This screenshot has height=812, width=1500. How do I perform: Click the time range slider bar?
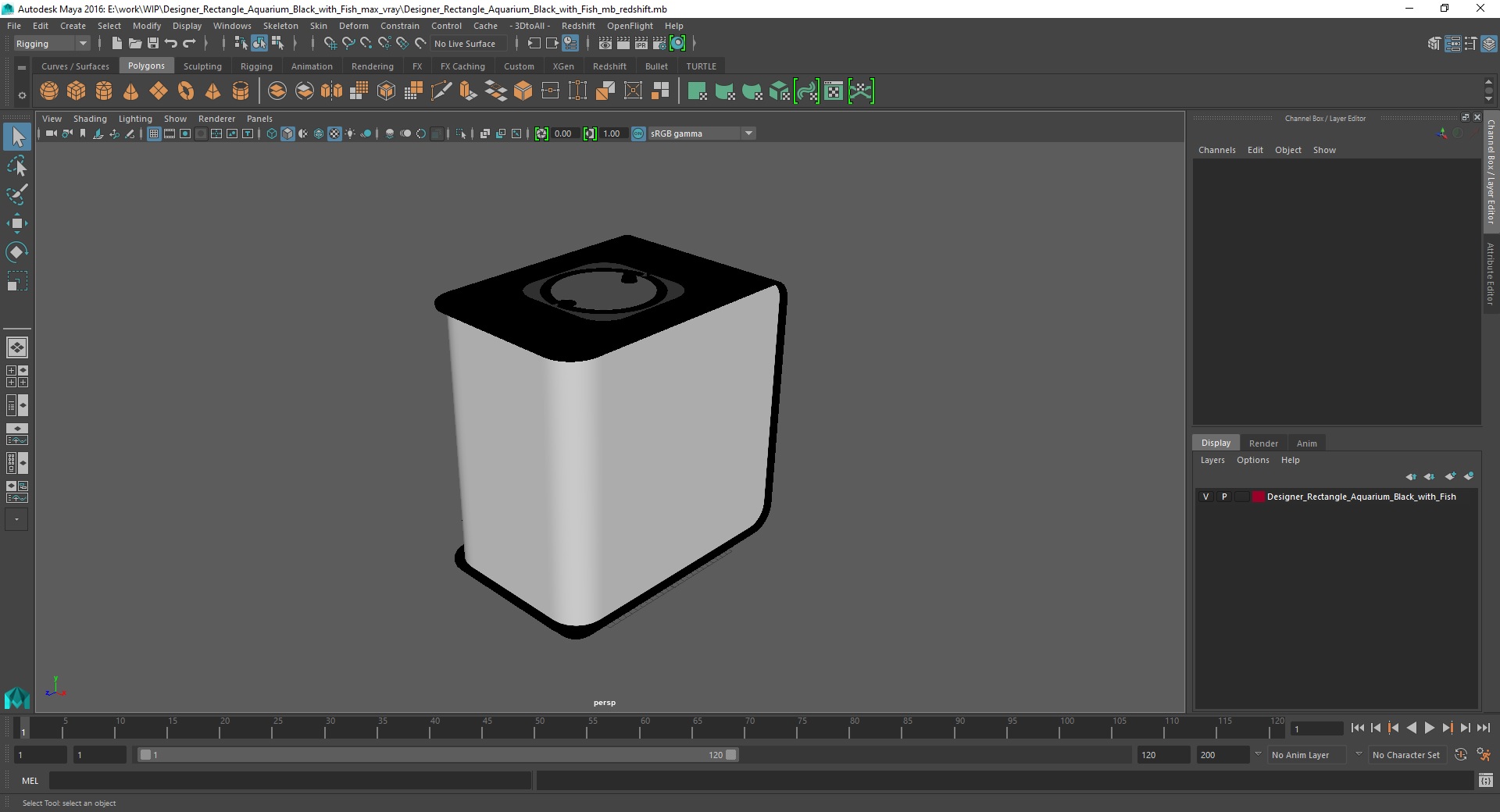tap(437, 755)
